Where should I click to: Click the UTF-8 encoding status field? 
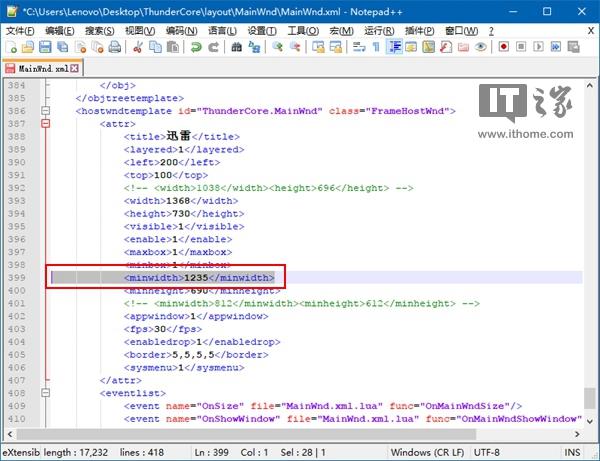(x=486, y=452)
